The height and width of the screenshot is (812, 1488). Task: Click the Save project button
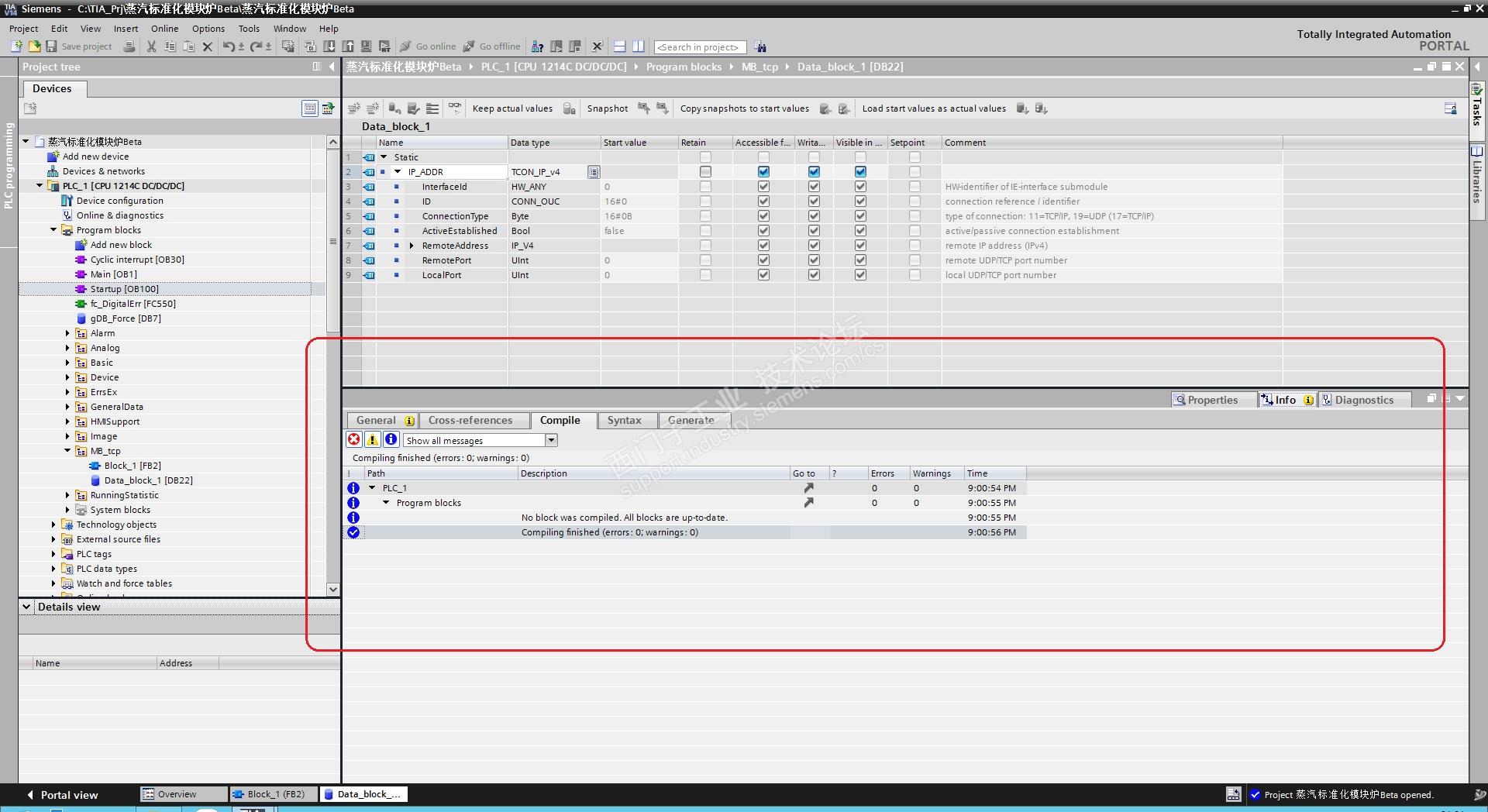point(79,46)
